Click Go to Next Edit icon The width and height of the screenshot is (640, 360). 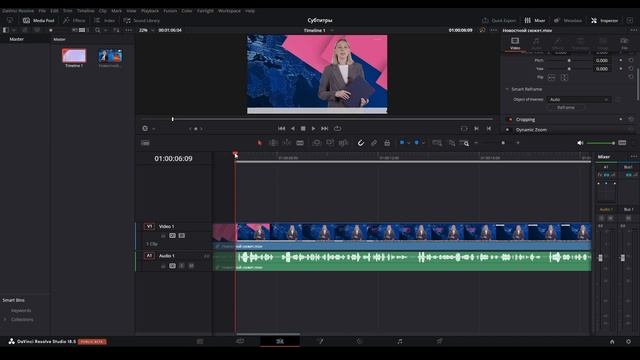(476, 129)
